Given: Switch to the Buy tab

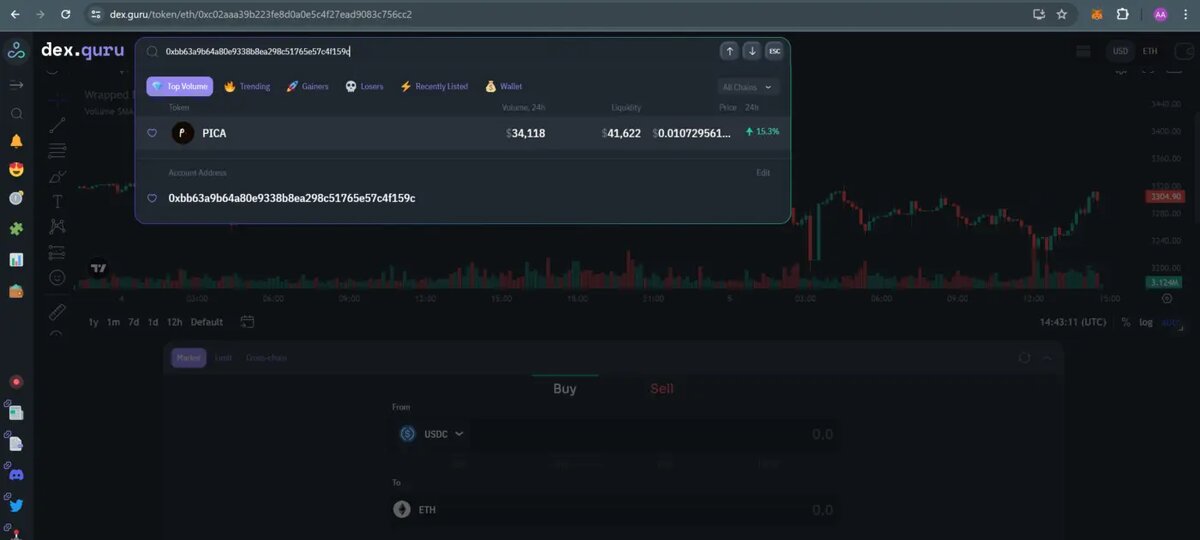Looking at the screenshot, I should pyautogui.click(x=564, y=388).
